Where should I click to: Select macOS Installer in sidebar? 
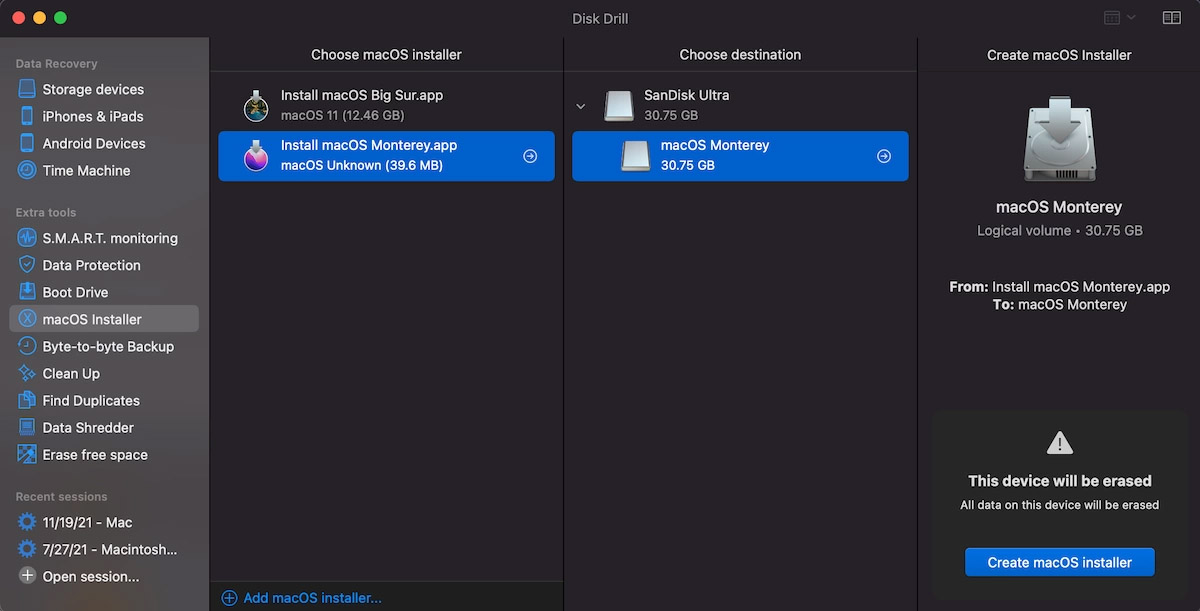[x=104, y=319]
